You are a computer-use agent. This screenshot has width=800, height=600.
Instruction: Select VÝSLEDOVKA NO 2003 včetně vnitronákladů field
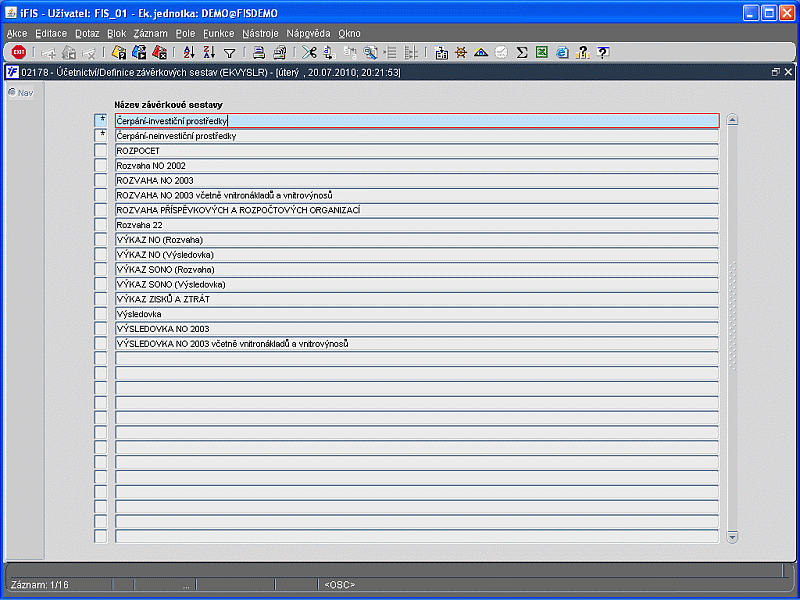(x=417, y=343)
